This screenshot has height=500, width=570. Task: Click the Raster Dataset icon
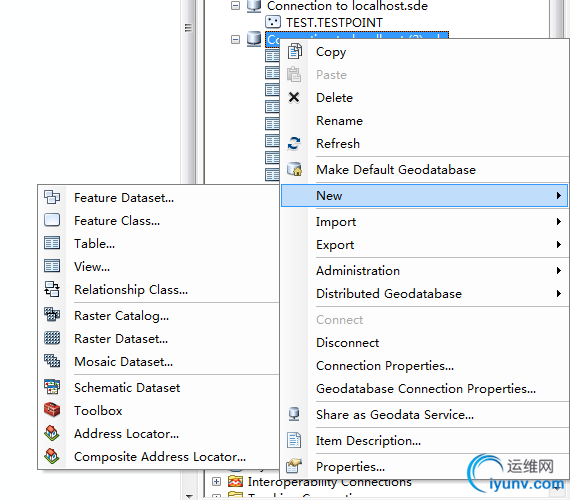pos(52,338)
